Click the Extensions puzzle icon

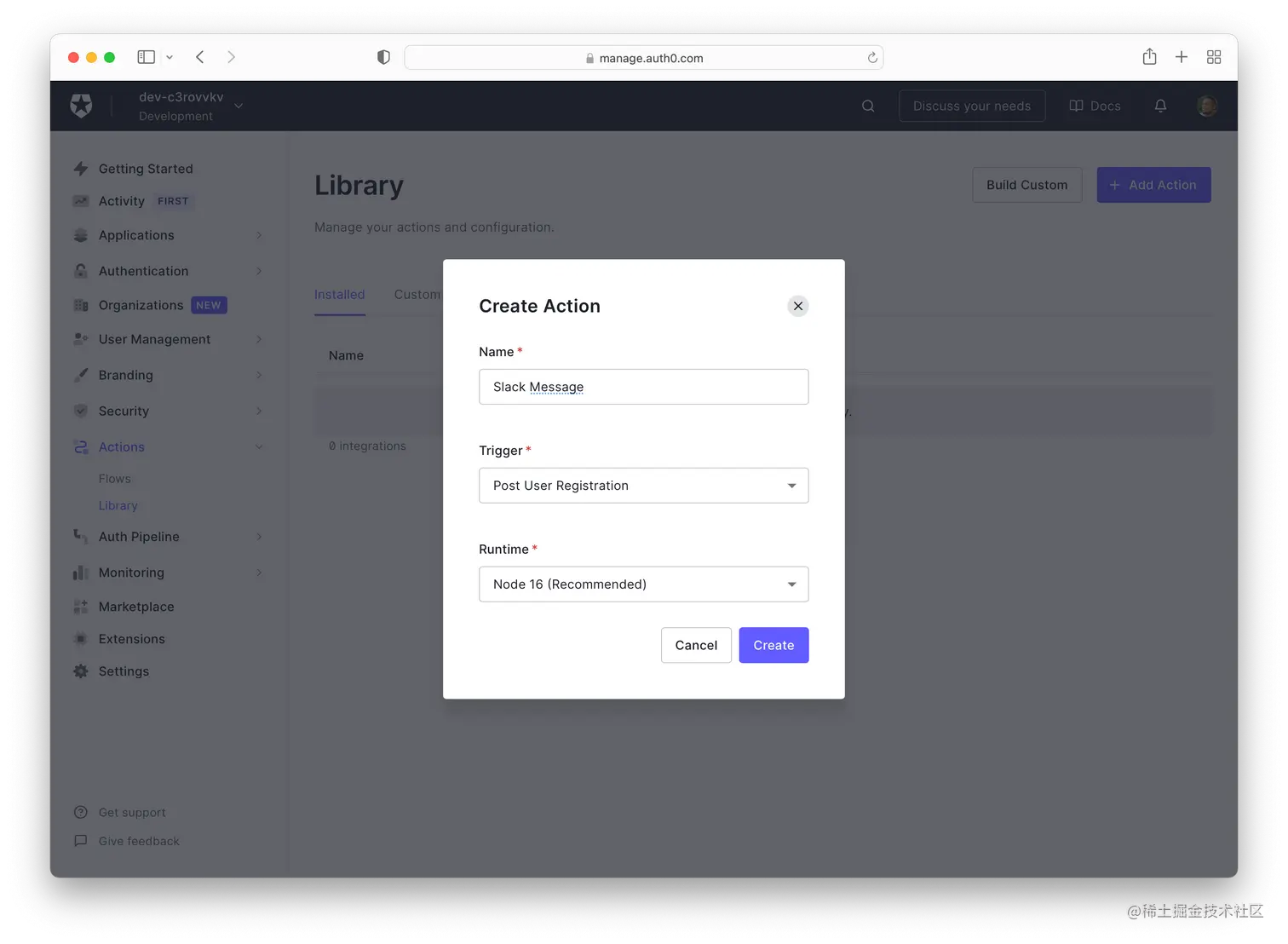coord(81,638)
